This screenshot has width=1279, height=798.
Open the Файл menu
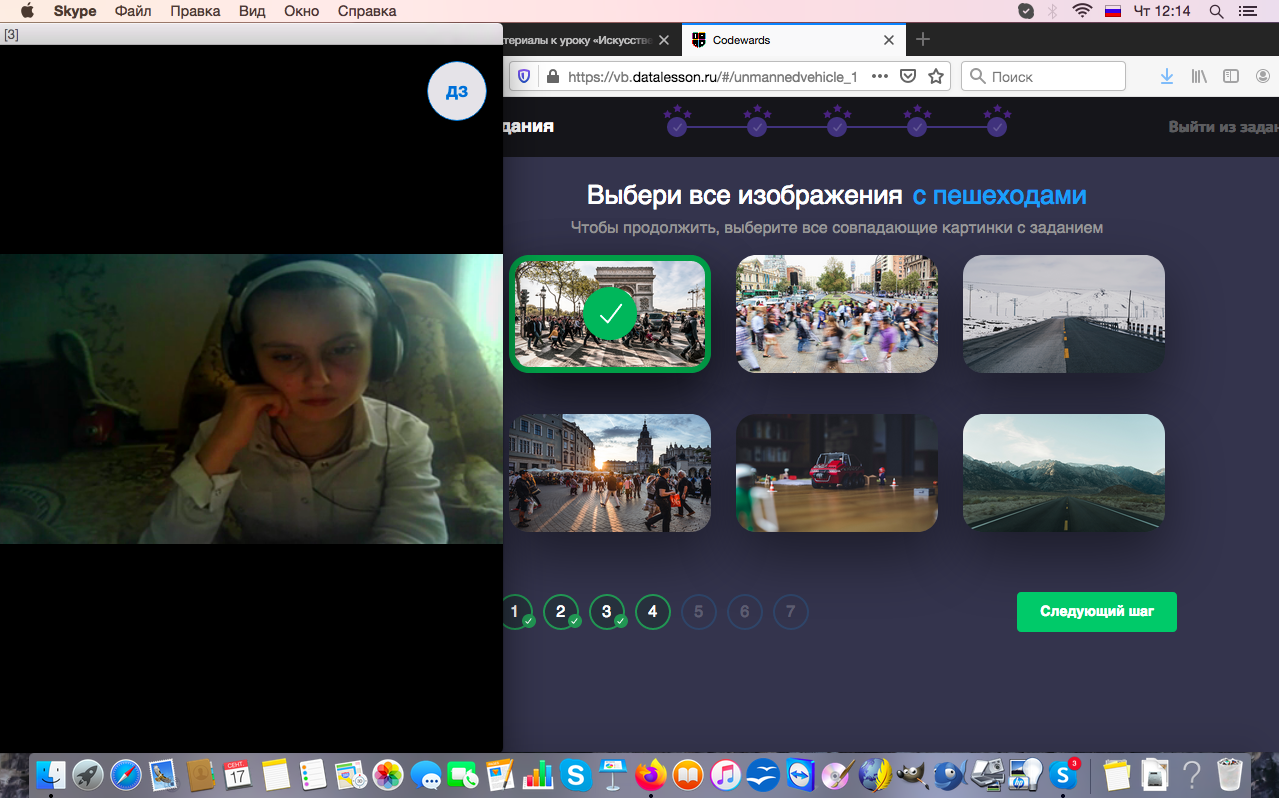pos(133,11)
